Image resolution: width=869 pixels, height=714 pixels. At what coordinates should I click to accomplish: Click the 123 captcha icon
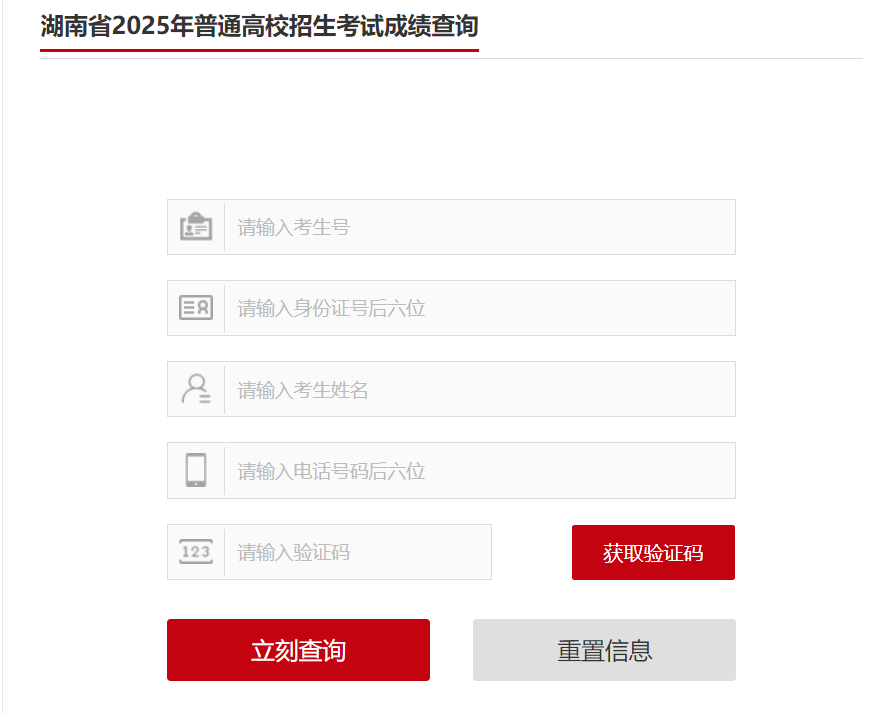click(x=196, y=552)
